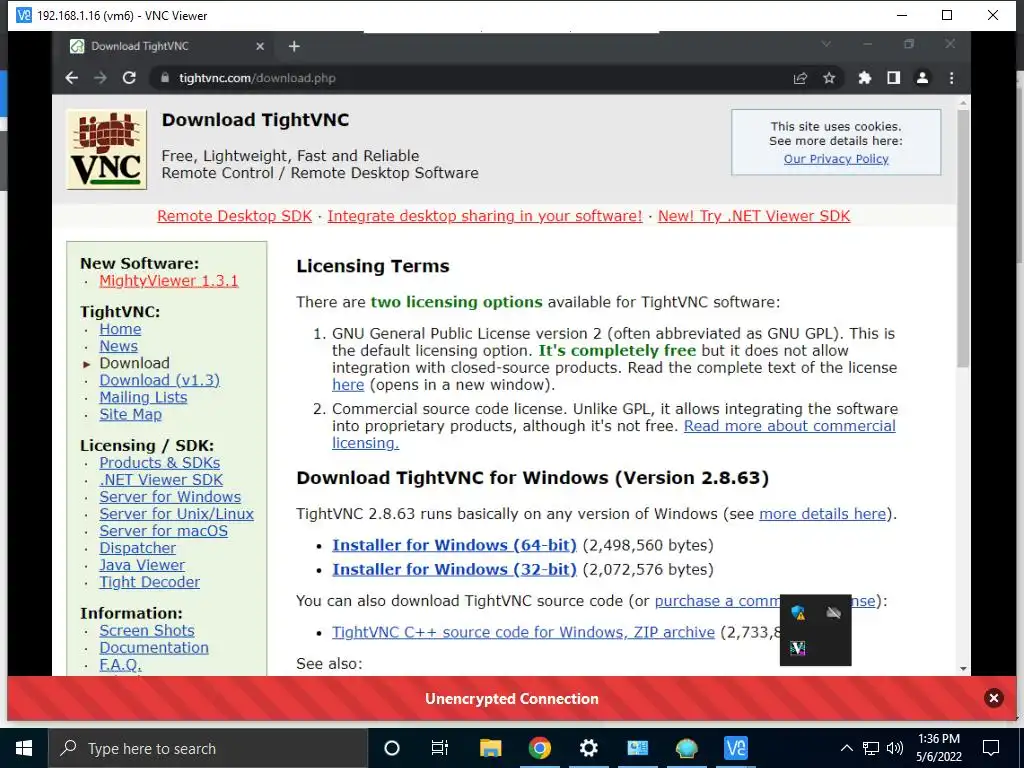1024x768 pixels.
Task: Open Google Chrome from the taskbar
Action: pos(539,748)
